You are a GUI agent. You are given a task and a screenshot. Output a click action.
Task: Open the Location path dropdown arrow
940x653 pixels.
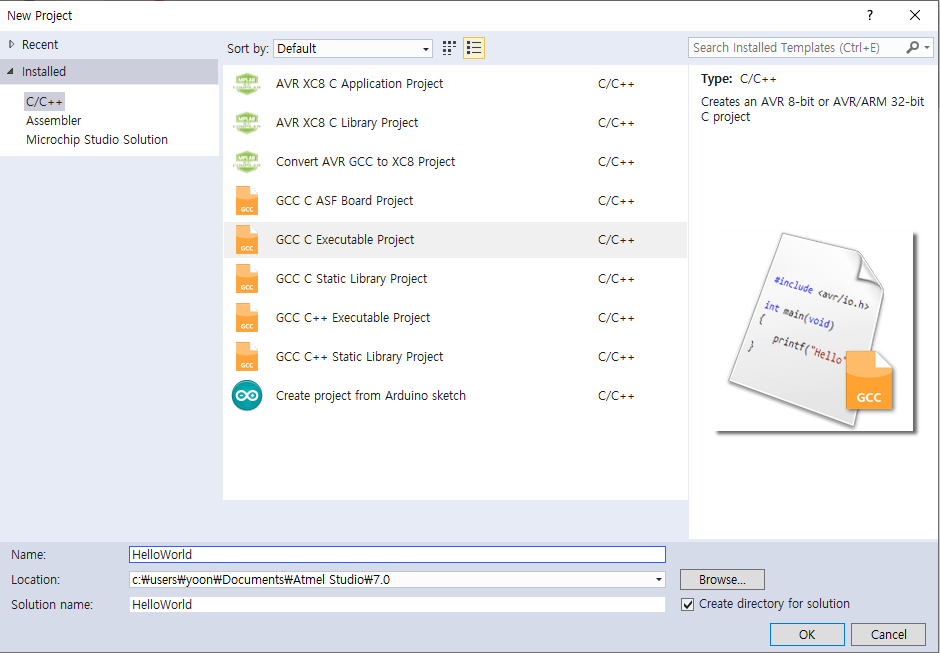659,580
